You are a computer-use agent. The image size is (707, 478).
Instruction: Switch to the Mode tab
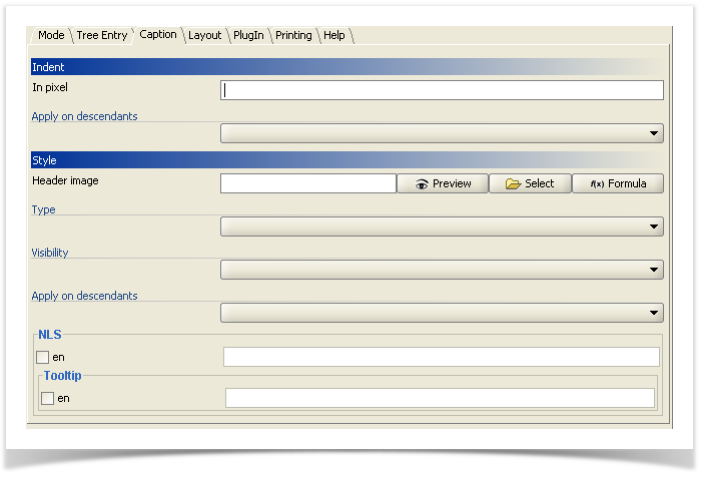coord(51,35)
